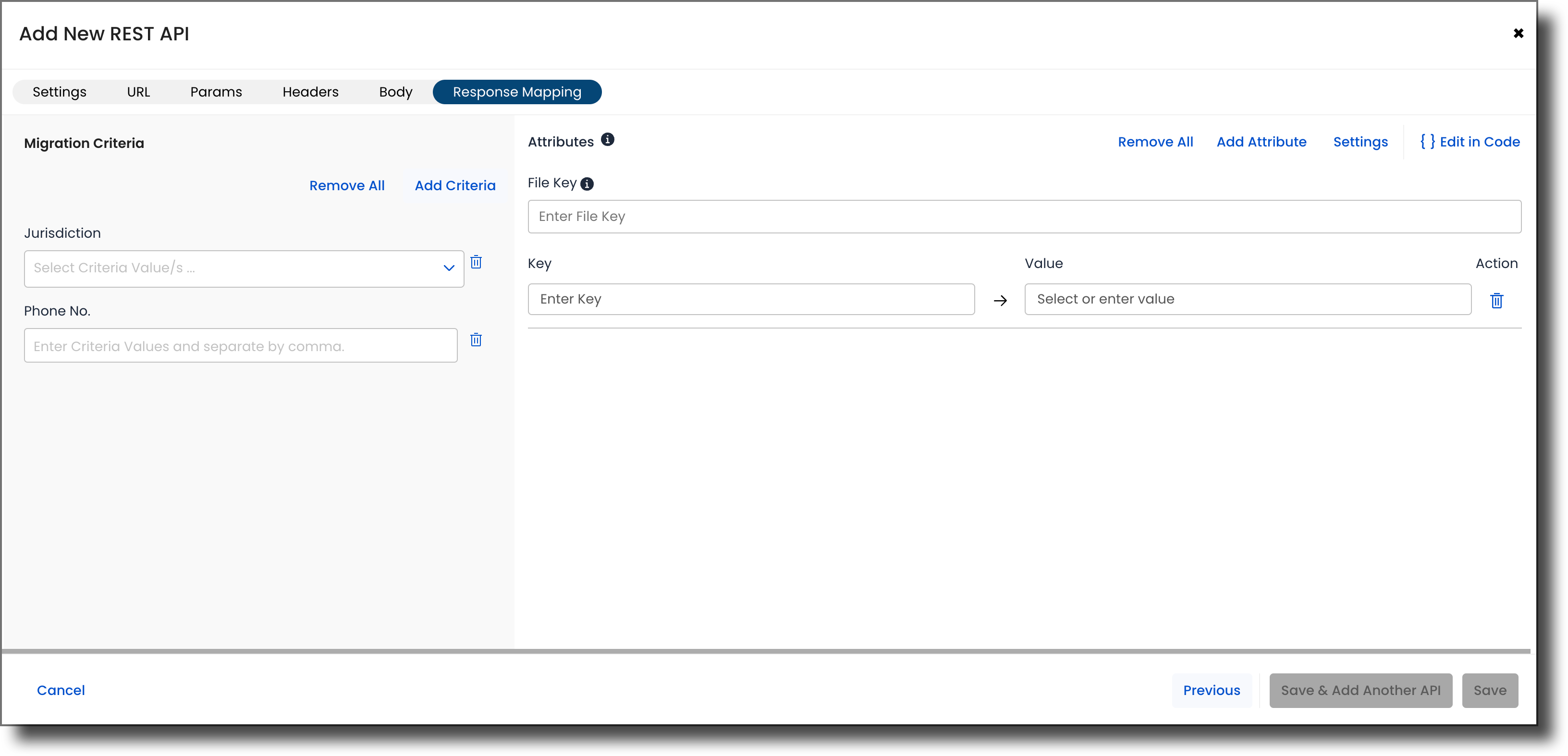Select the Response Mapping tab

[517, 92]
